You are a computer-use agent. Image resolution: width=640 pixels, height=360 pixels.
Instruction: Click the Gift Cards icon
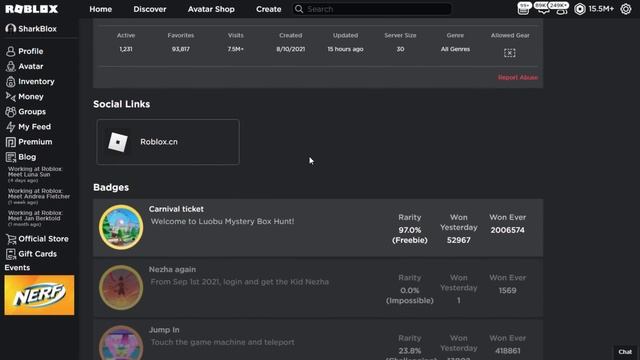[x=11, y=254]
